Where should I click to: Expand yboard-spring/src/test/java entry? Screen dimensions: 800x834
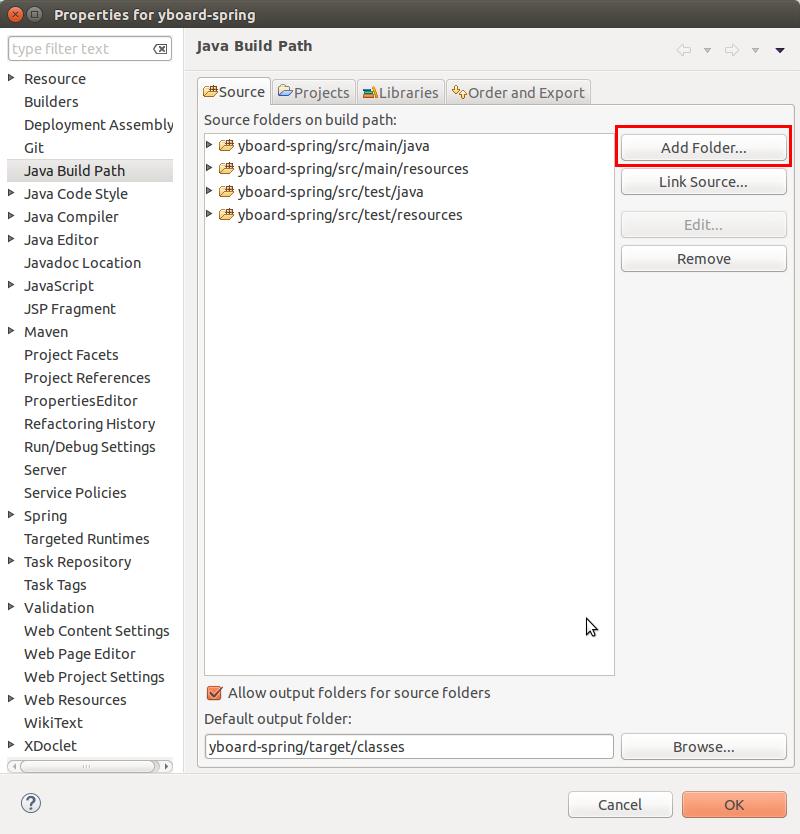click(x=209, y=190)
